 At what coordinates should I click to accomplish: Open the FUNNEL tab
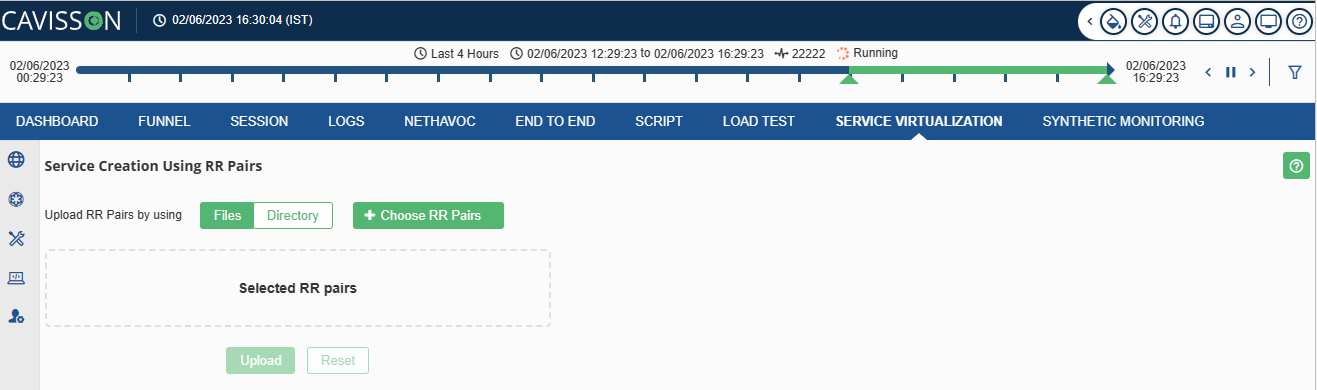pyautogui.click(x=164, y=121)
